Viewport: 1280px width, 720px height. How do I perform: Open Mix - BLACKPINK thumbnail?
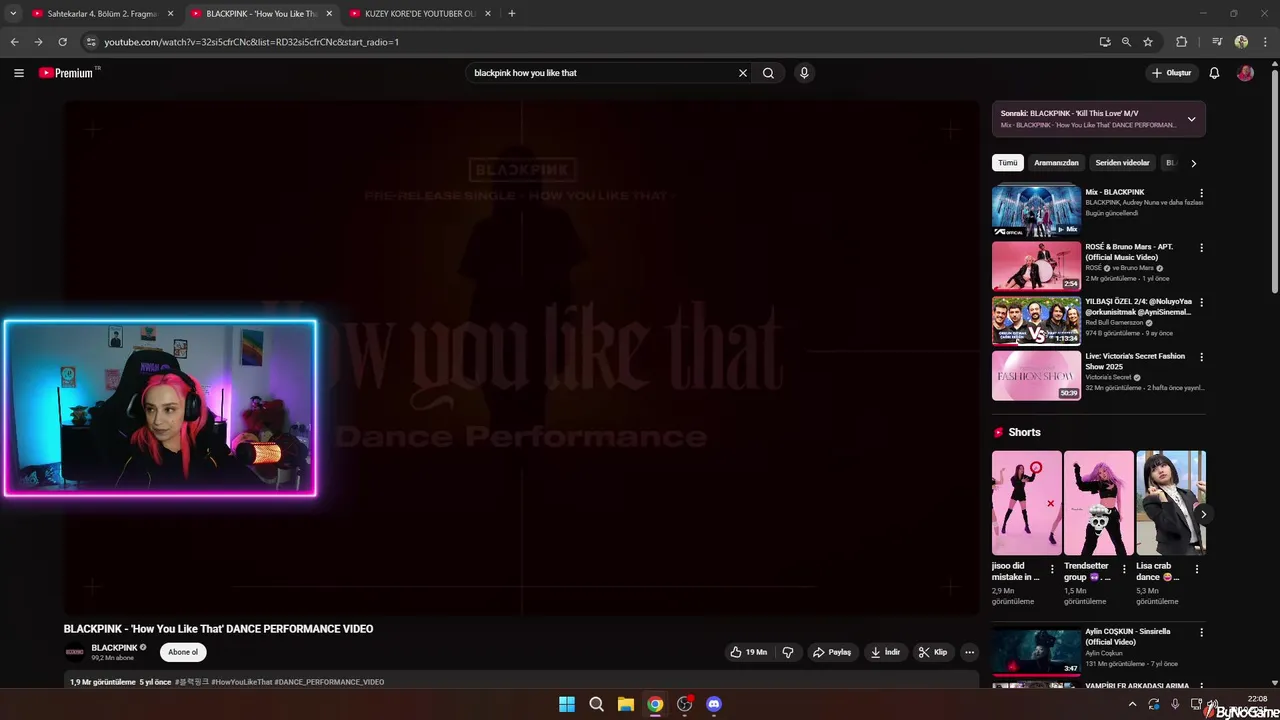[1036, 211]
